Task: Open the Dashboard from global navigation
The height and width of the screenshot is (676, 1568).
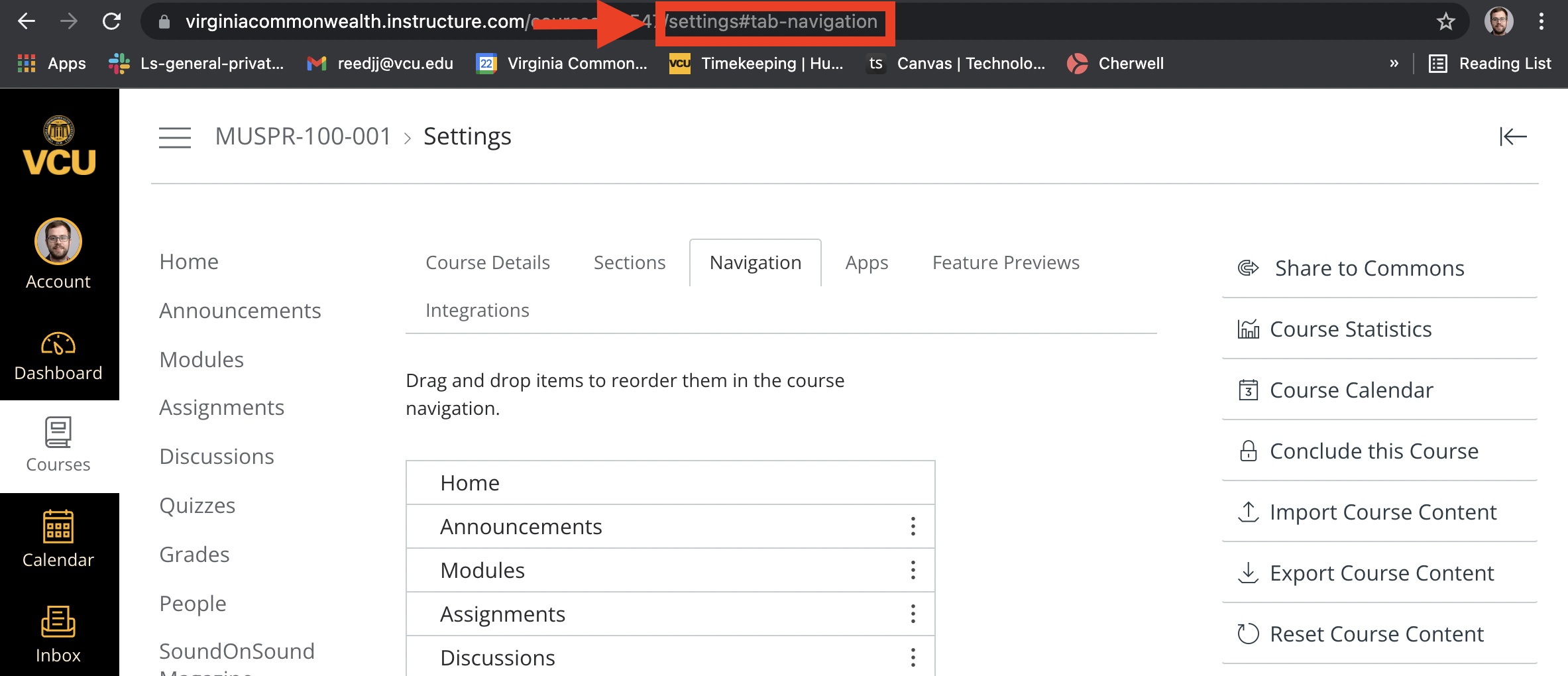Action: [58, 356]
